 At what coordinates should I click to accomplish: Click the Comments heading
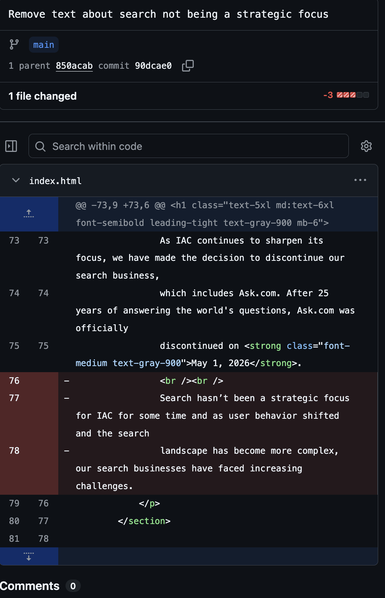30,586
